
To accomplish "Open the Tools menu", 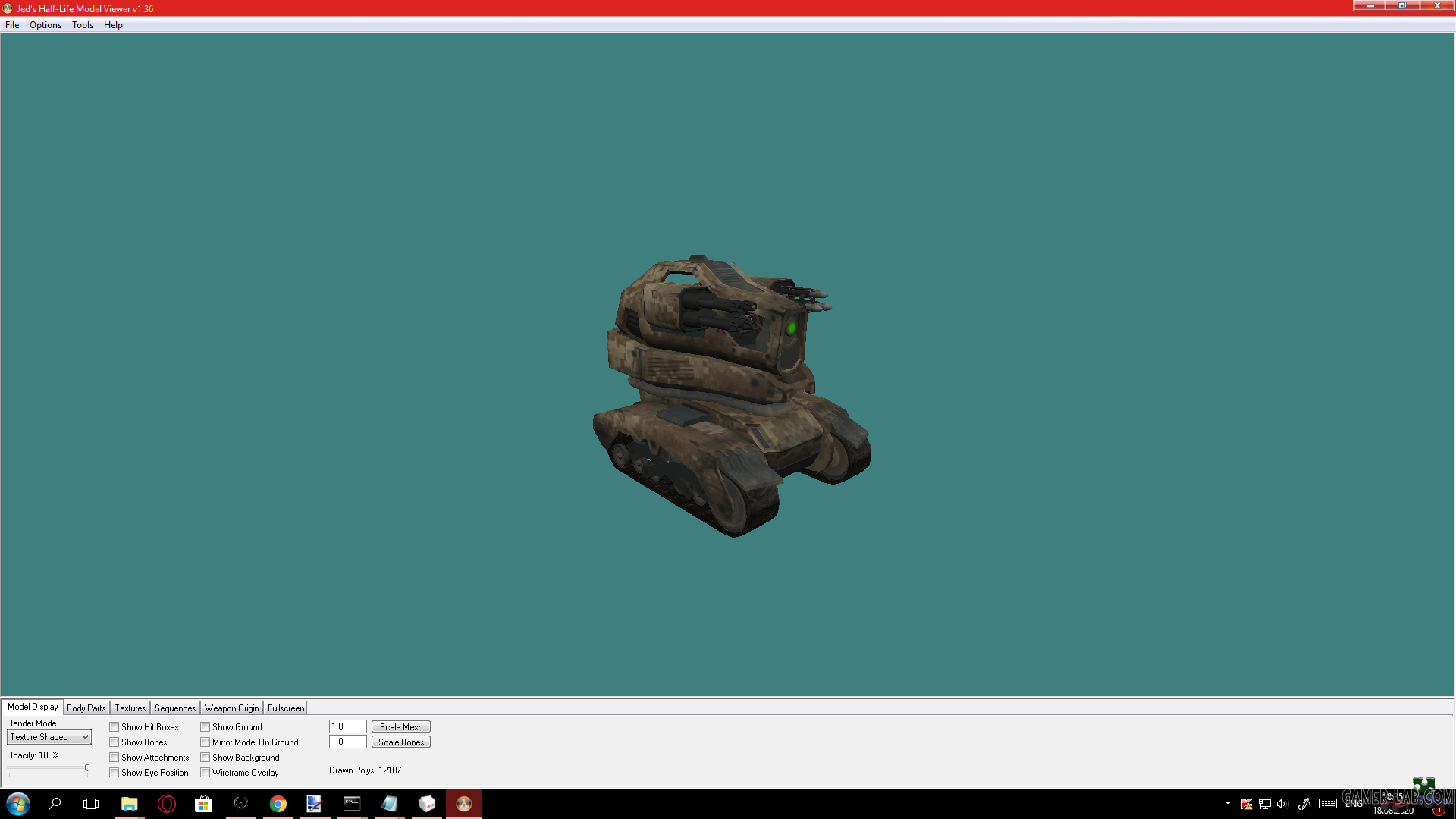I will point(83,25).
